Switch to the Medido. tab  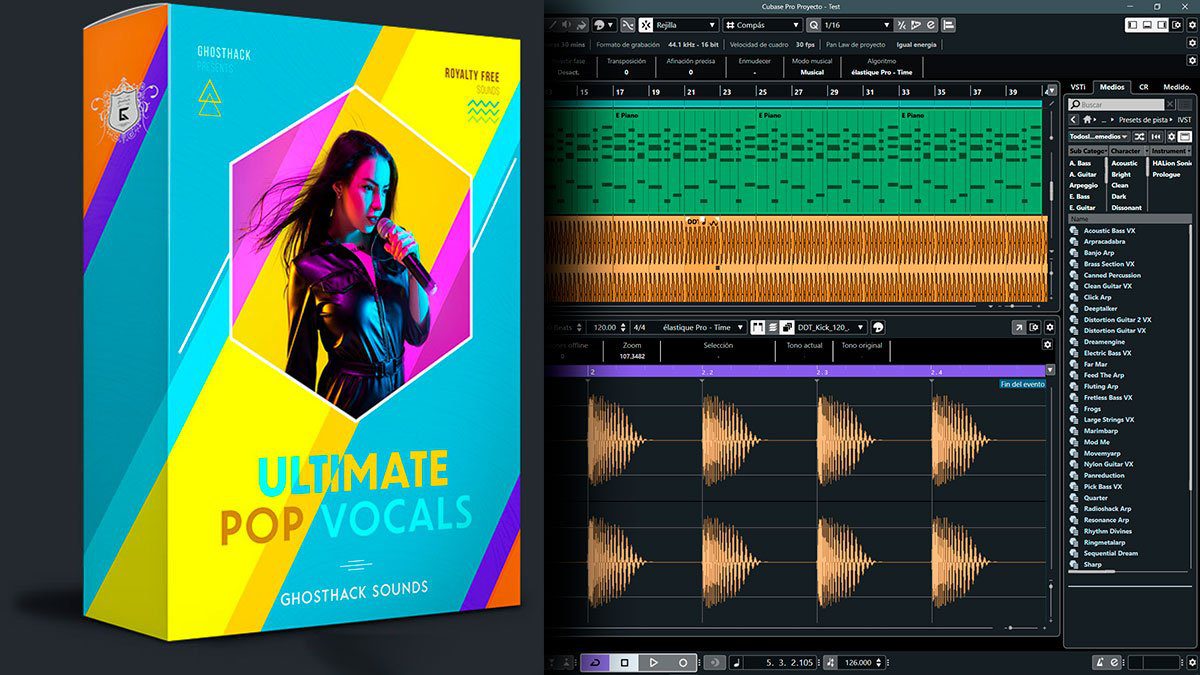[x=1176, y=87]
